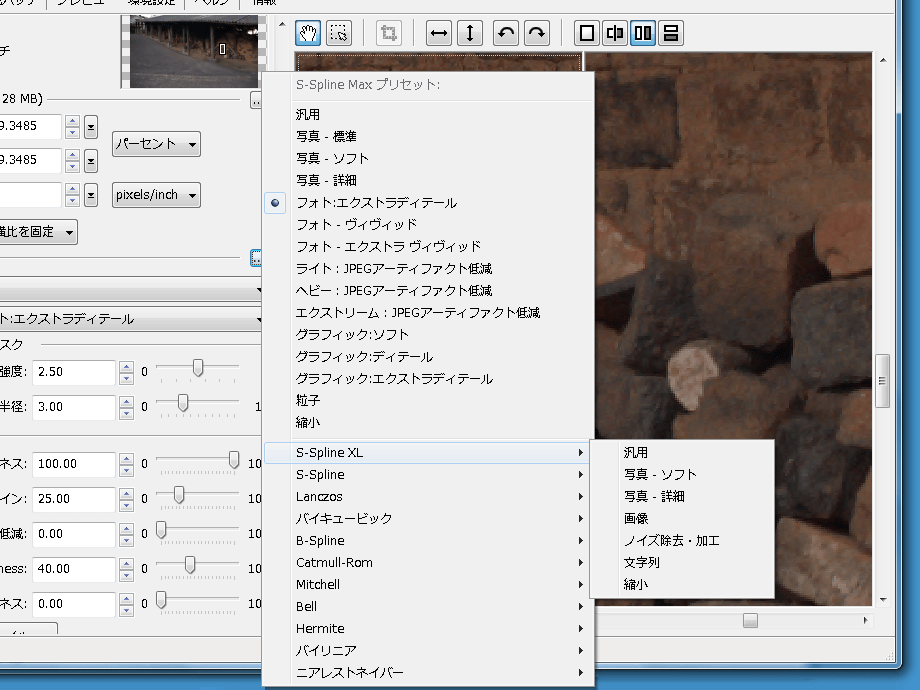Select フォト - ヴィヴィッド preset

pyautogui.click(x=356, y=224)
